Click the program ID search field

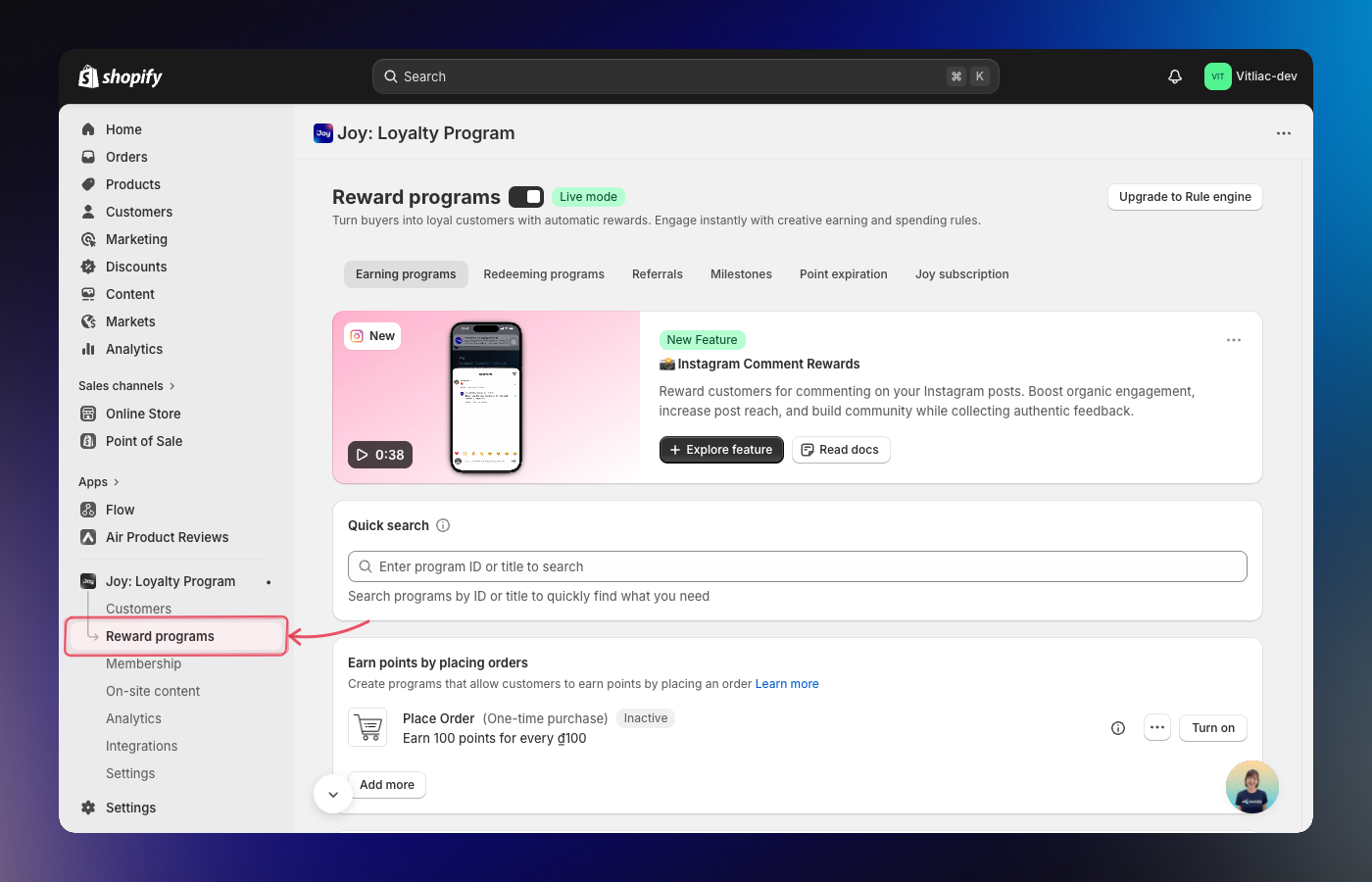(x=797, y=566)
